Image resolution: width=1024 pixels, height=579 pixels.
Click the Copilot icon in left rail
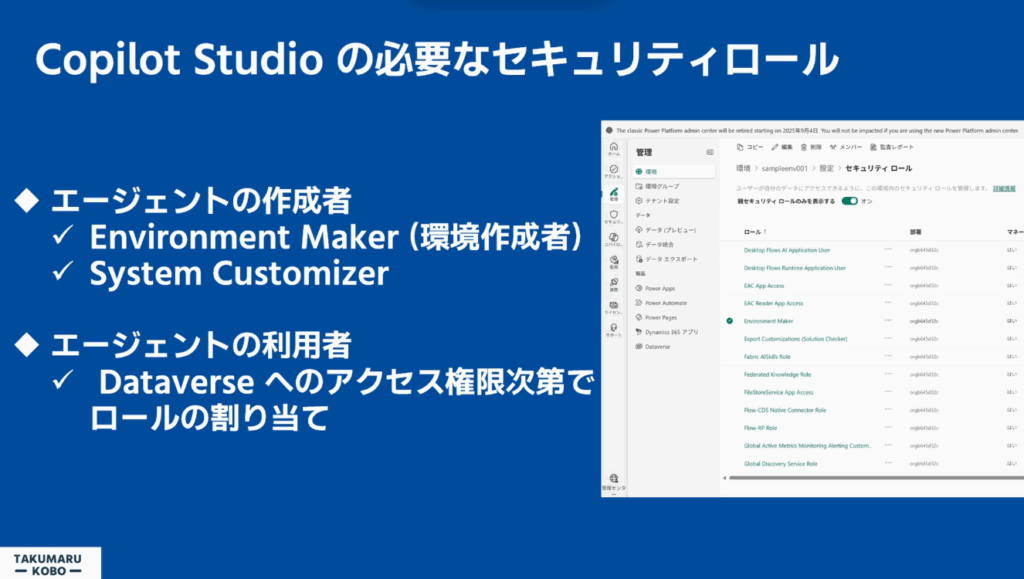coord(613,239)
